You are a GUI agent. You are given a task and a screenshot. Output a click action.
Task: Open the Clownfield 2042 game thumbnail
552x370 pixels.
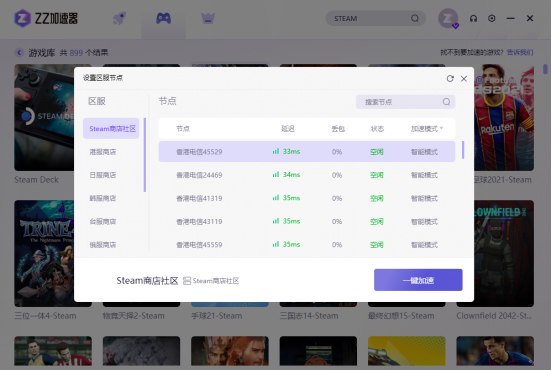click(504, 253)
